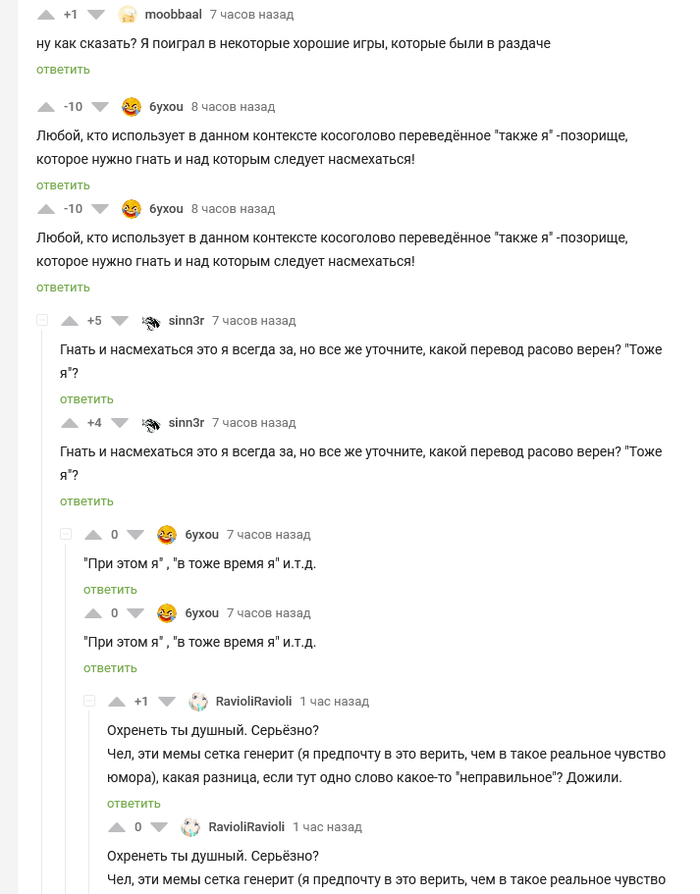
Task: Open the RavioliRavioli username on the +1 comment
Action: click(x=253, y=702)
